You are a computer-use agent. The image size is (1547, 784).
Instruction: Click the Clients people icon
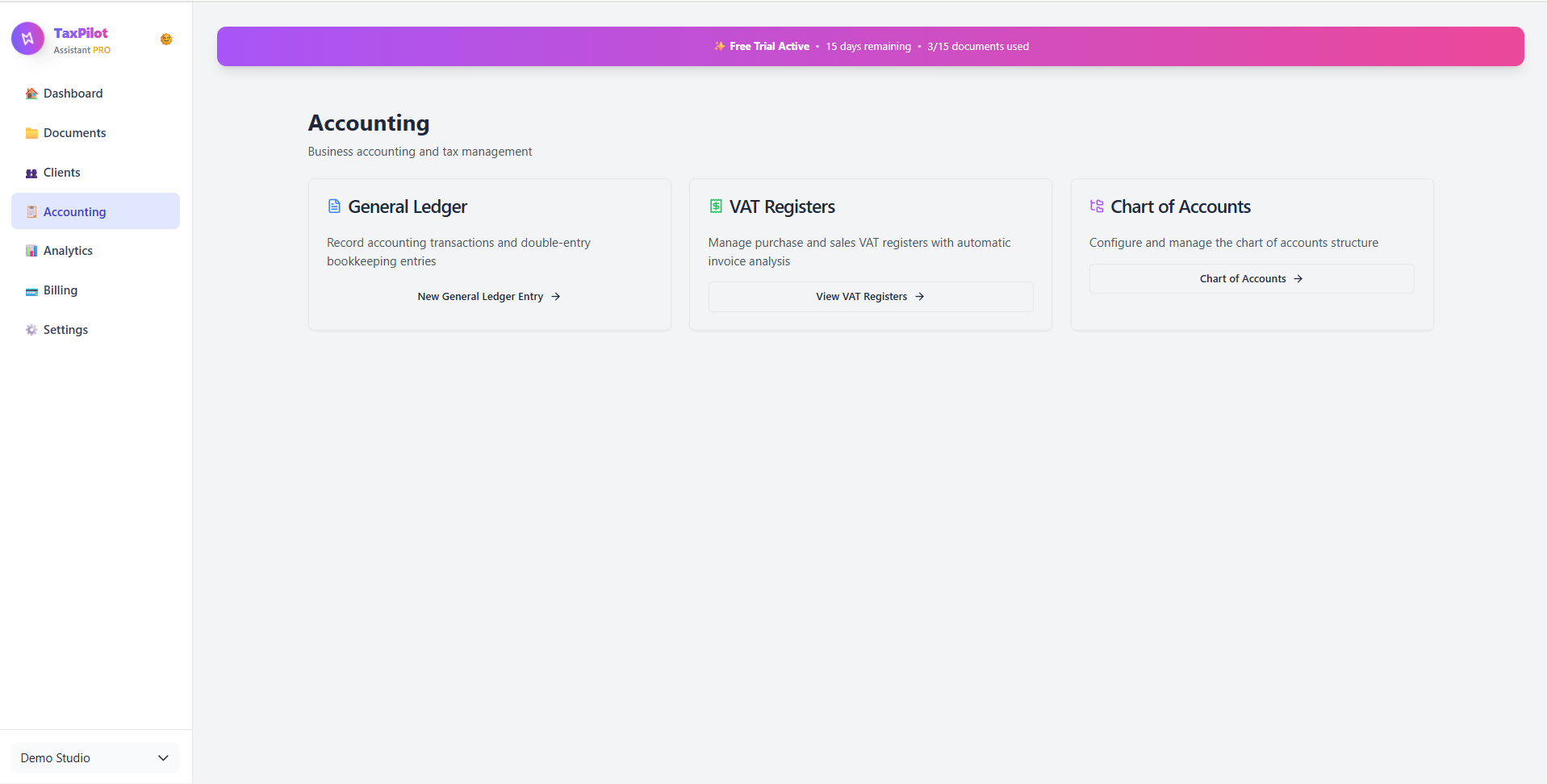click(x=31, y=172)
